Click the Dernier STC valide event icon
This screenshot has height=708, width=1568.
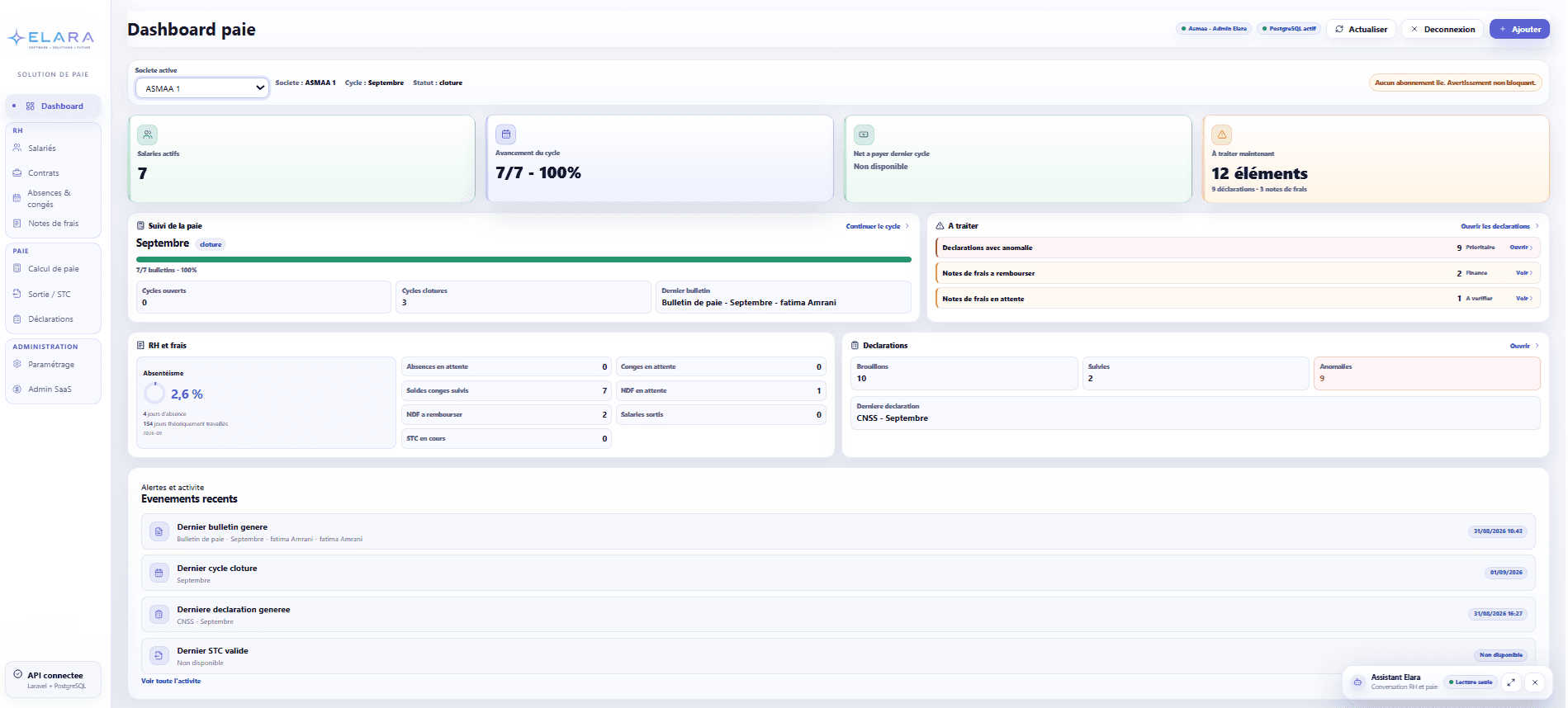pyautogui.click(x=159, y=656)
